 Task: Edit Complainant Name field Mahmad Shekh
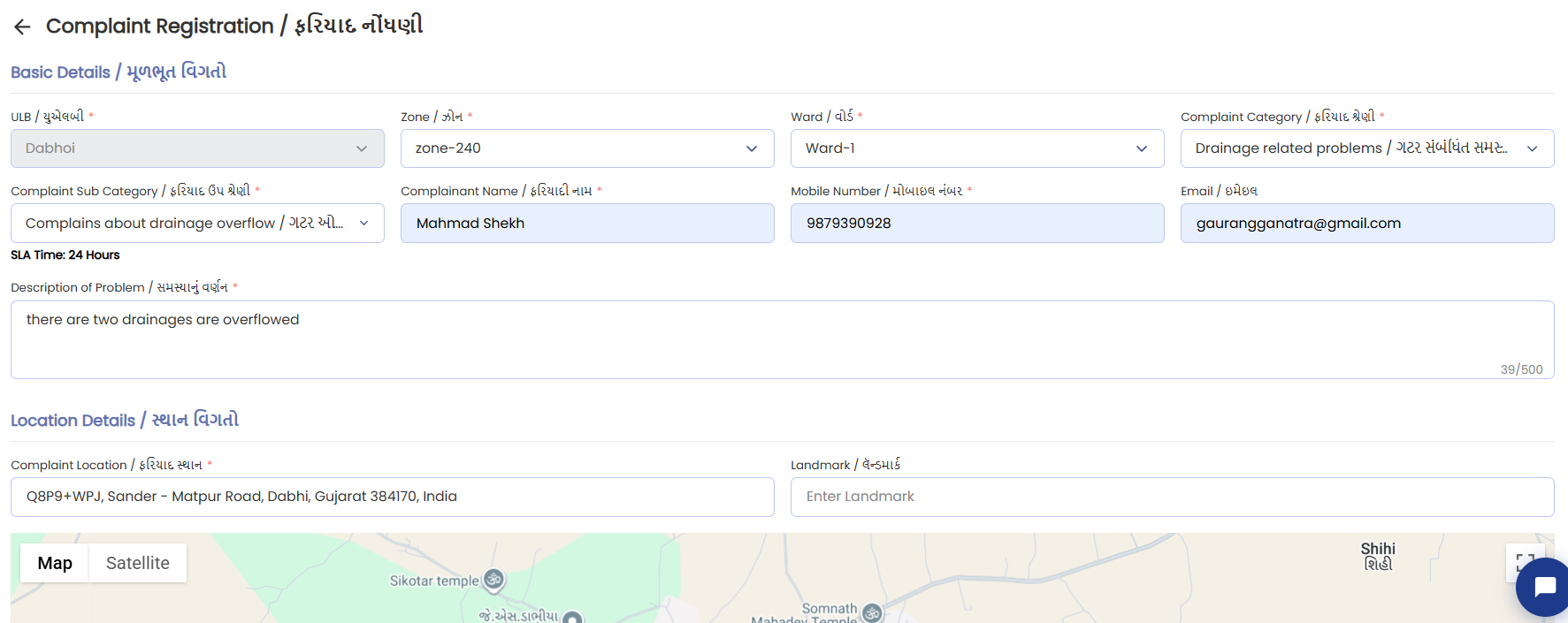coord(587,223)
